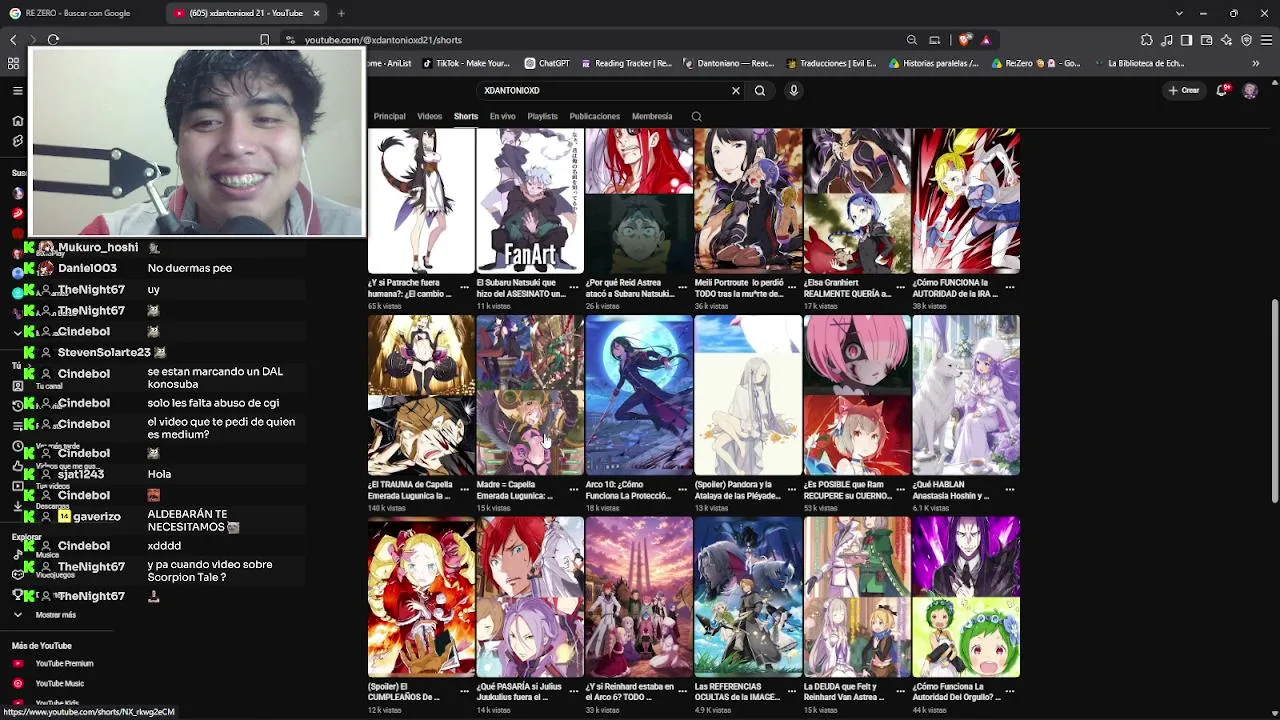Switch to the RE ZERO Google search tab
The height and width of the screenshot is (720, 1280).
click(x=78, y=13)
